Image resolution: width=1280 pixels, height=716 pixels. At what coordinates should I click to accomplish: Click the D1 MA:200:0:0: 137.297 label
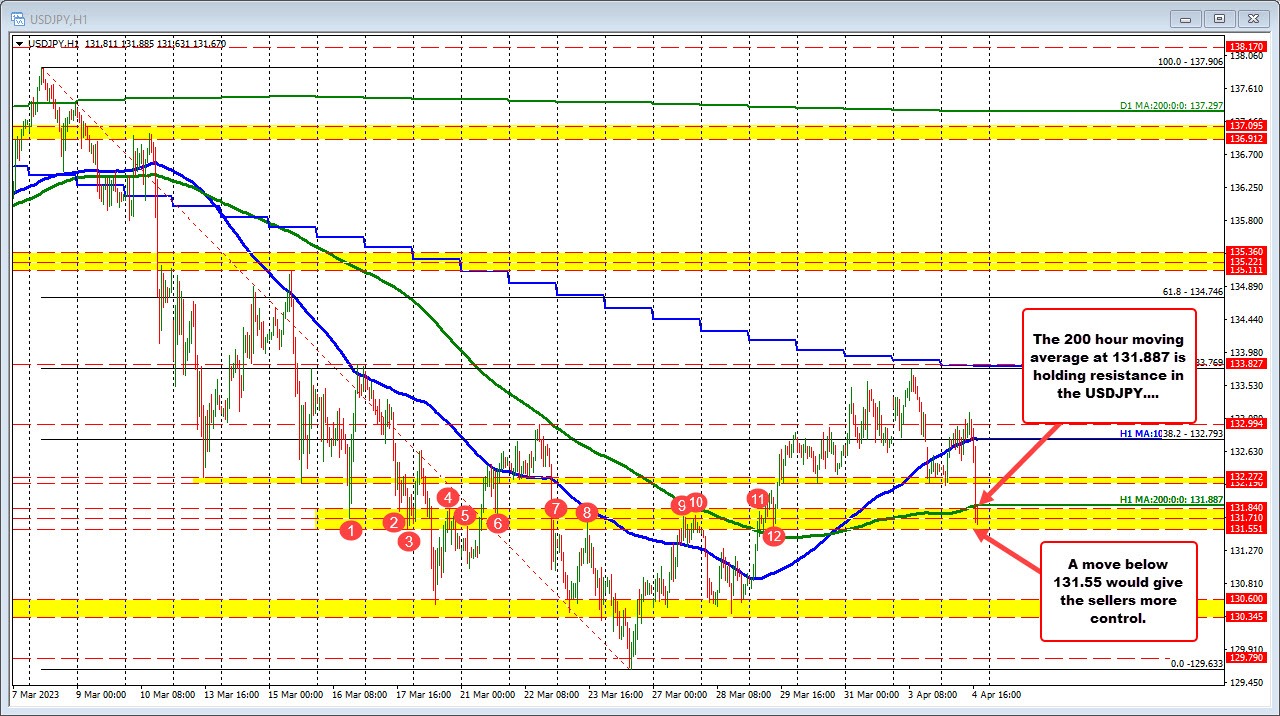tap(1172, 105)
